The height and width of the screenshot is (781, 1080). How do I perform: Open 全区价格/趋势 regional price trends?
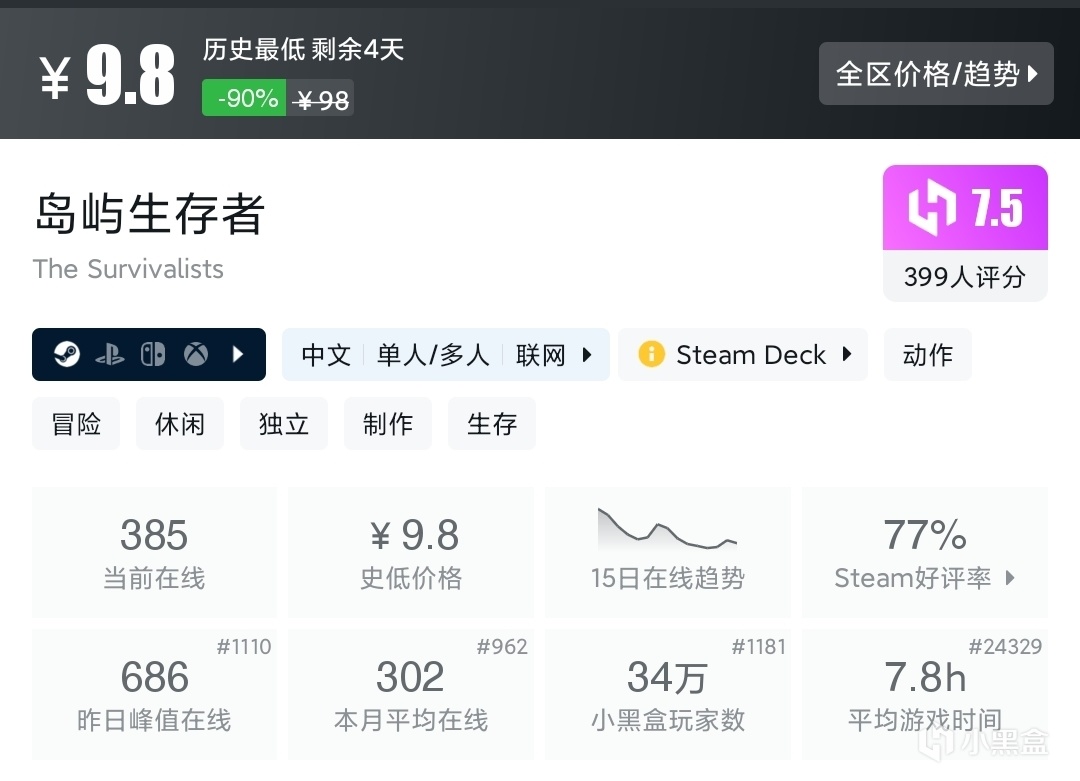936,74
